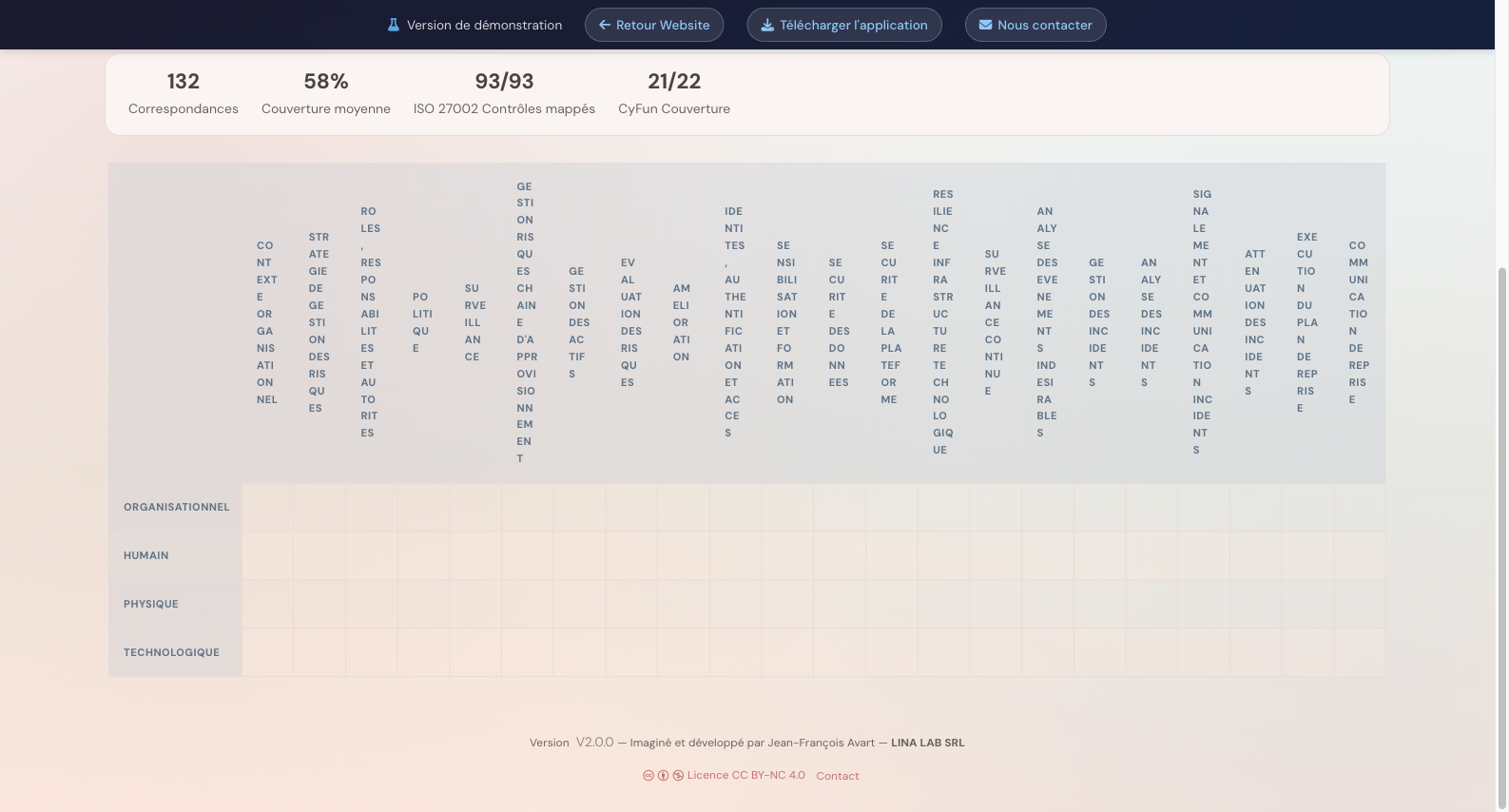Click the envelope icon in Nous contacter
Image resolution: width=1509 pixels, height=812 pixels.
pos(985,25)
